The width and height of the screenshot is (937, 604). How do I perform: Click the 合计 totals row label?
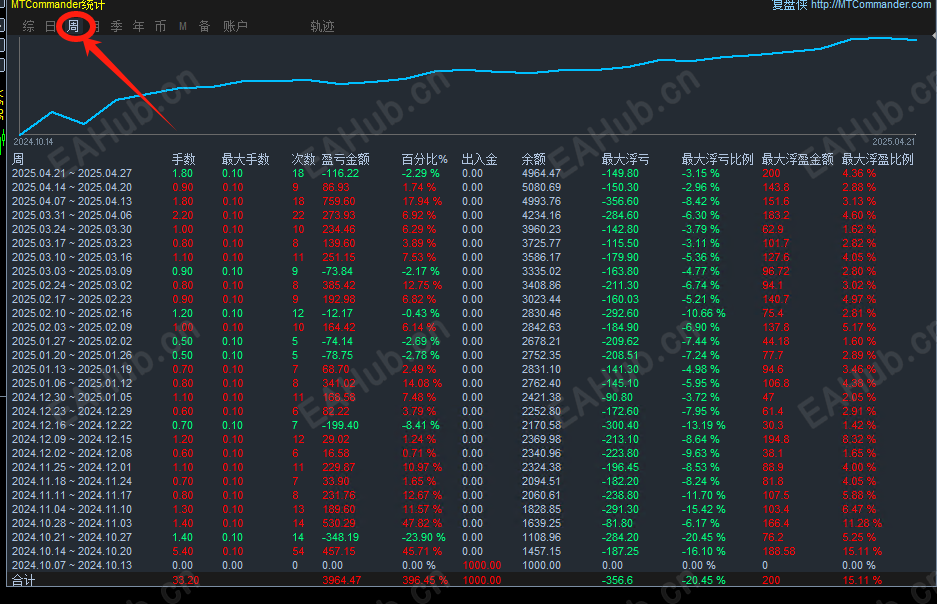[x=23, y=580]
